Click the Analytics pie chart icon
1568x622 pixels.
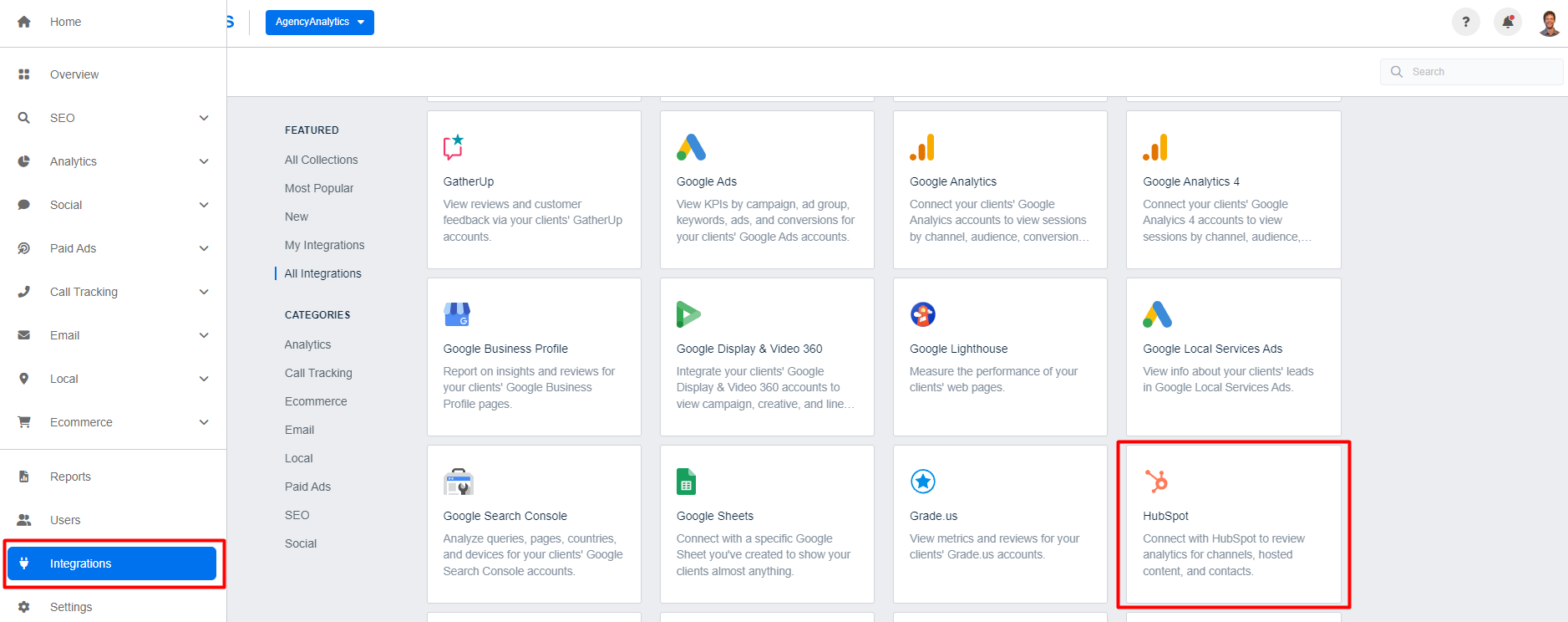(24, 161)
